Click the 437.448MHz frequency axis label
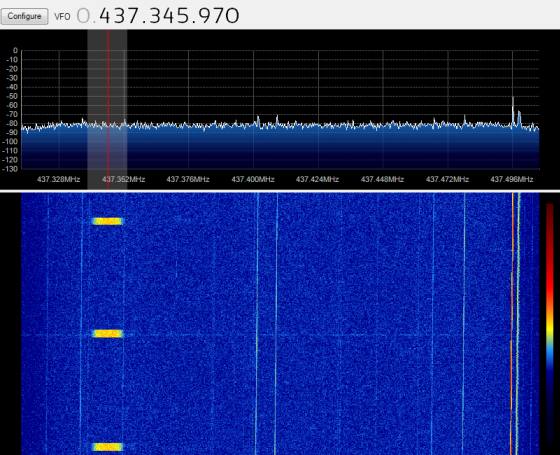This screenshot has width=560, height=455. (x=382, y=179)
